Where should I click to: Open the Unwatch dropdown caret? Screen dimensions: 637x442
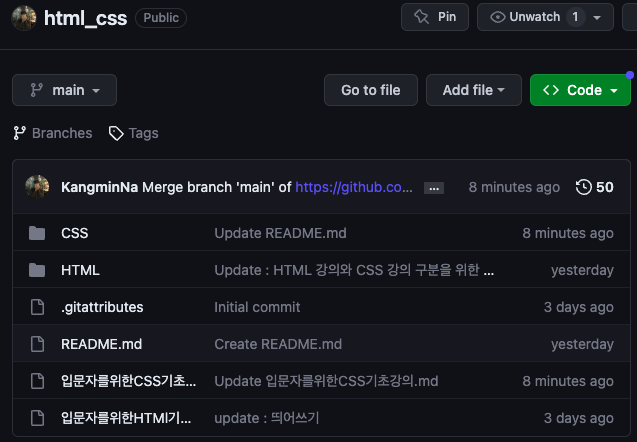597,17
